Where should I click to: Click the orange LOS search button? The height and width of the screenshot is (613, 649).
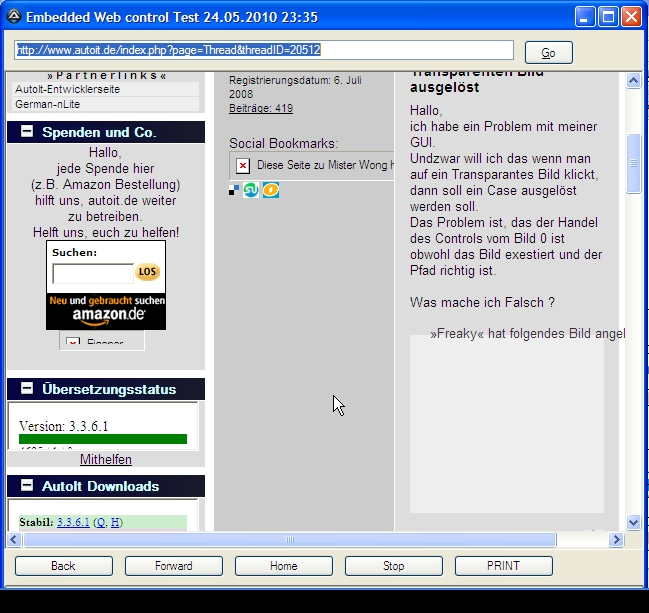click(148, 272)
